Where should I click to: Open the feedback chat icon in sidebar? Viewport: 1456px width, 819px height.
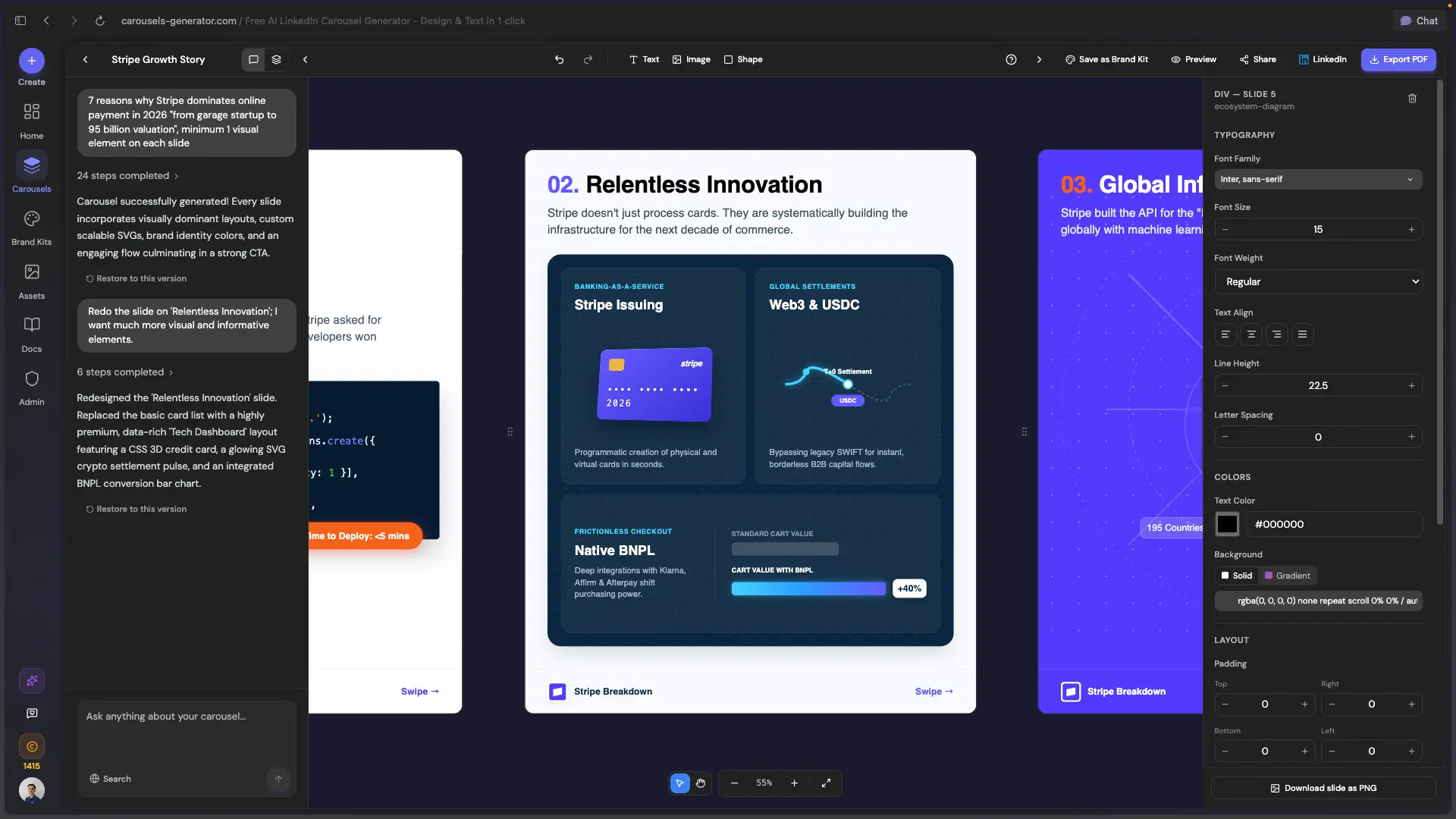[32, 714]
